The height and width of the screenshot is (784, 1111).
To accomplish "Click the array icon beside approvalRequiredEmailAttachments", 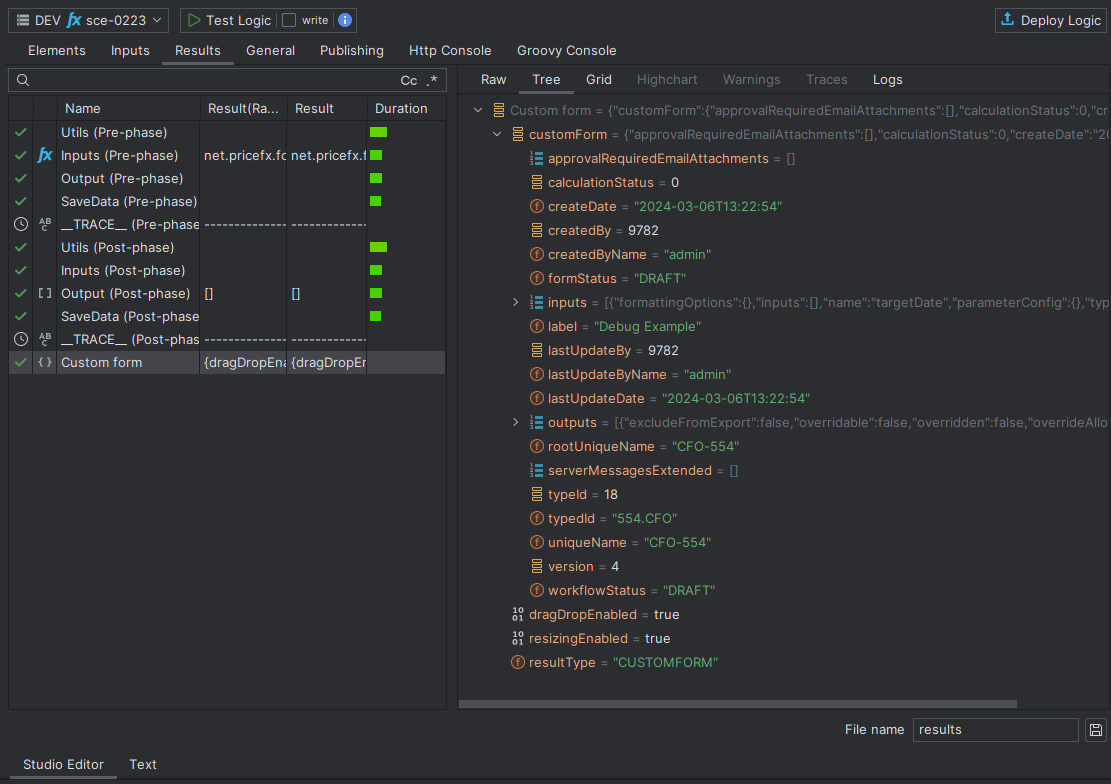I will click(536, 159).
